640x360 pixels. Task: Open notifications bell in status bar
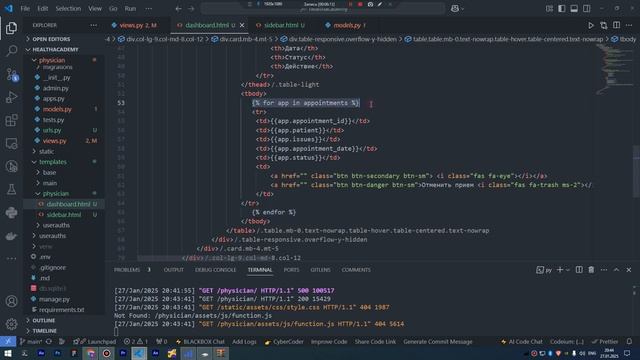[629, 342]
